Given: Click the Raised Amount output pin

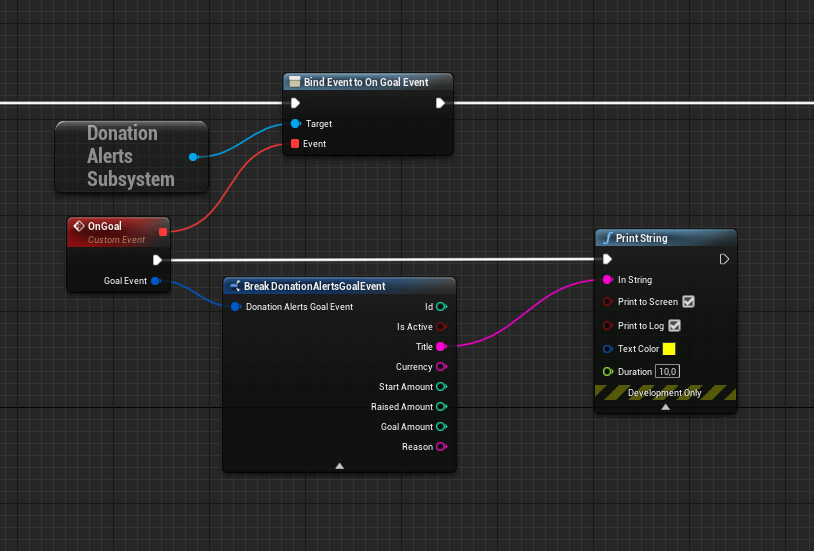Looking at the screenshot, I should (x=441, y=407).
